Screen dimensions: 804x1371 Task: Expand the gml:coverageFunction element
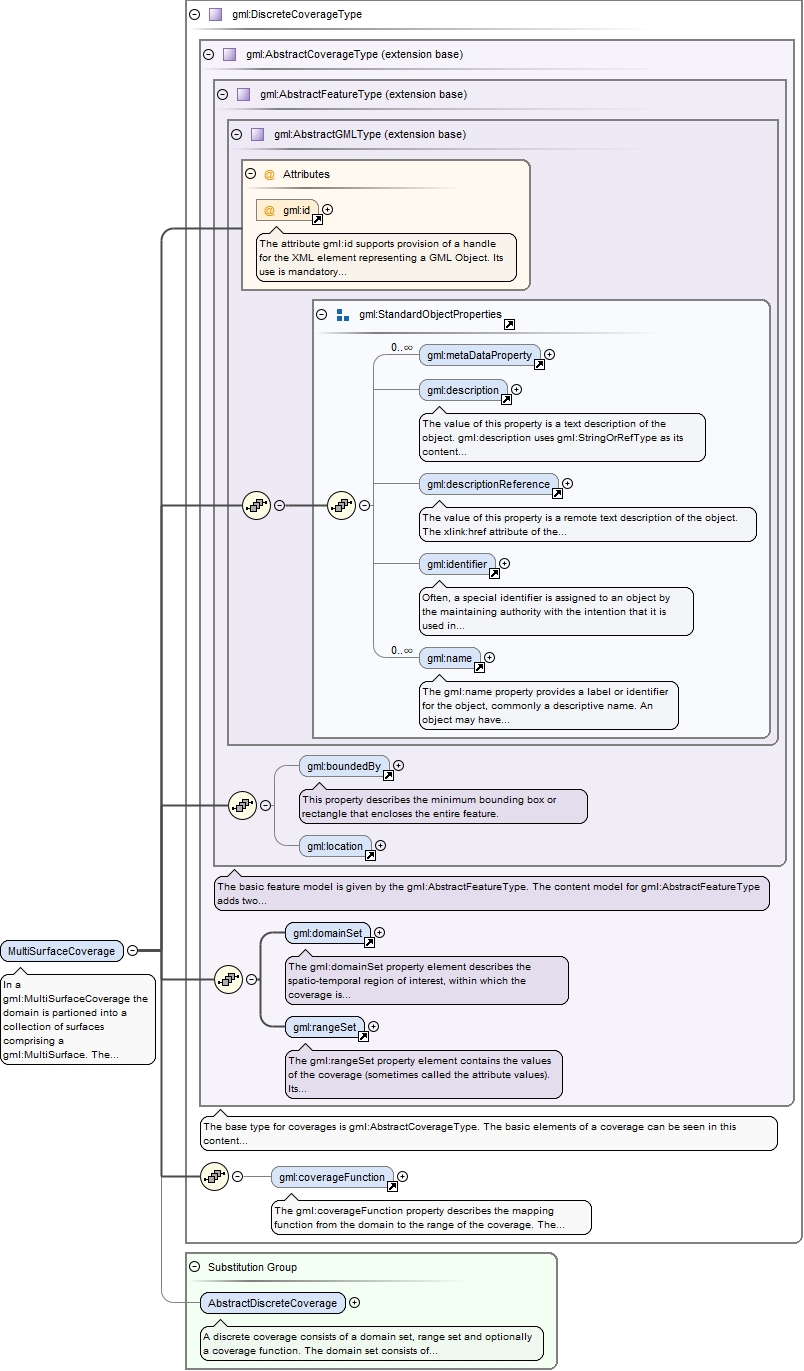click(402, 1177)
